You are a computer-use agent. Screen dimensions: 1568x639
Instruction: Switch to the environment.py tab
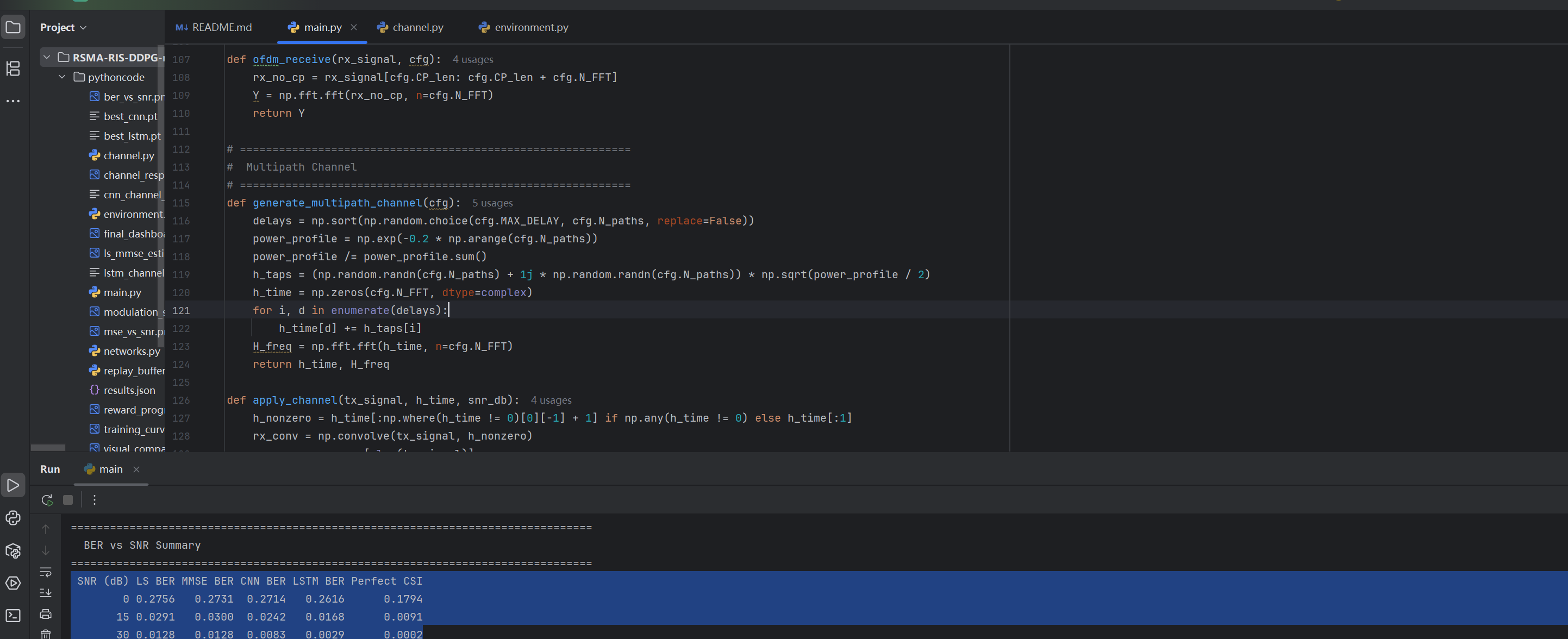[x=523, y=27]
